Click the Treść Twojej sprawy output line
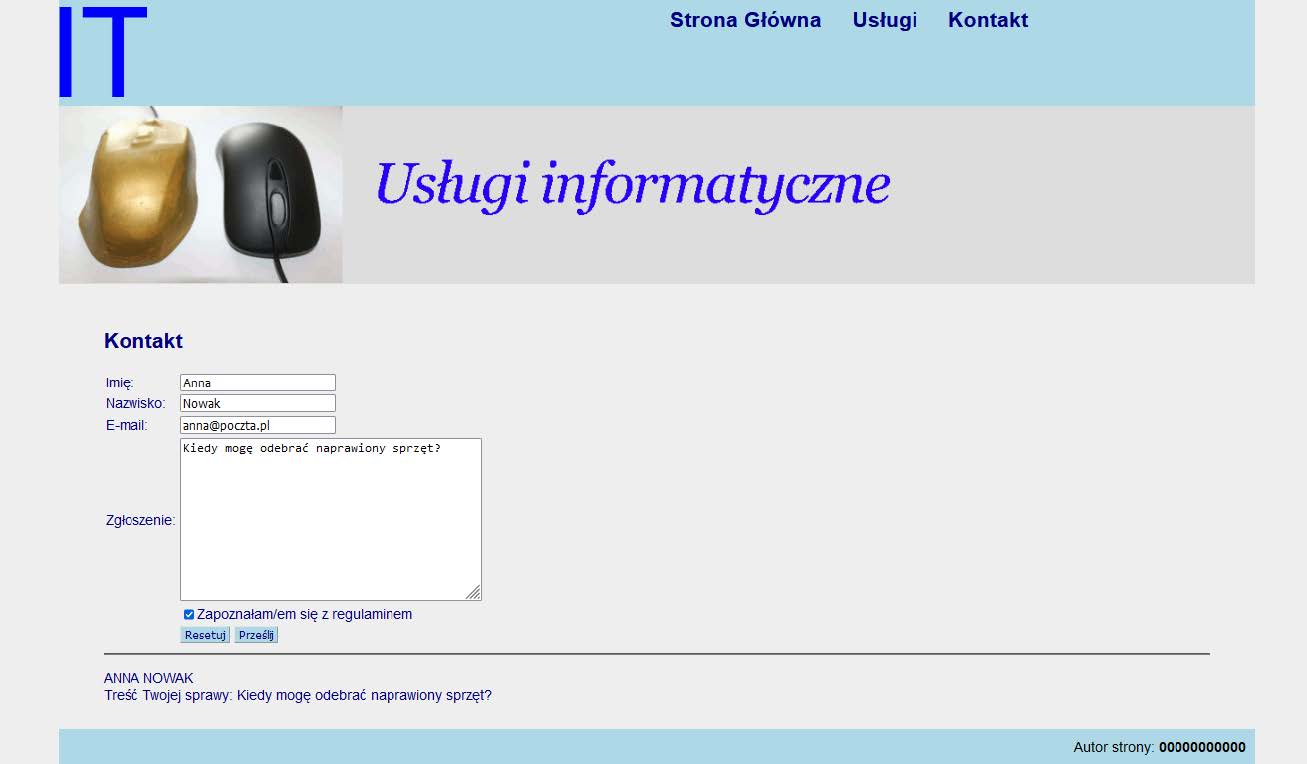The height and width of the screenshot is (764, 1307). click(297, 695)
